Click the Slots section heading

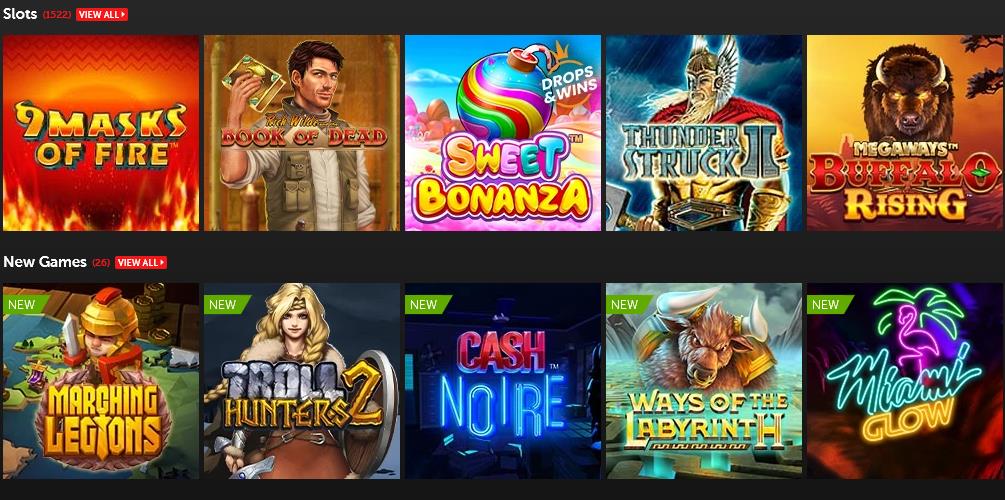(x=20, y=14)
